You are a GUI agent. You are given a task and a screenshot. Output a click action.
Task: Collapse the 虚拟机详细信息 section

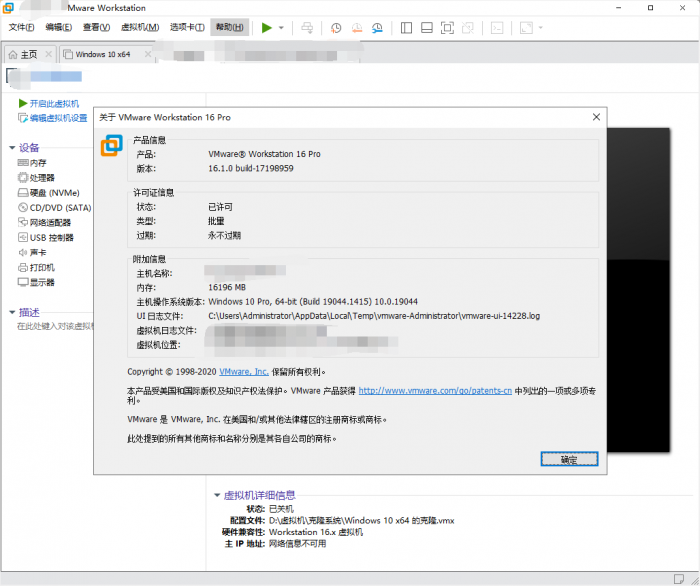coord(217,495)
